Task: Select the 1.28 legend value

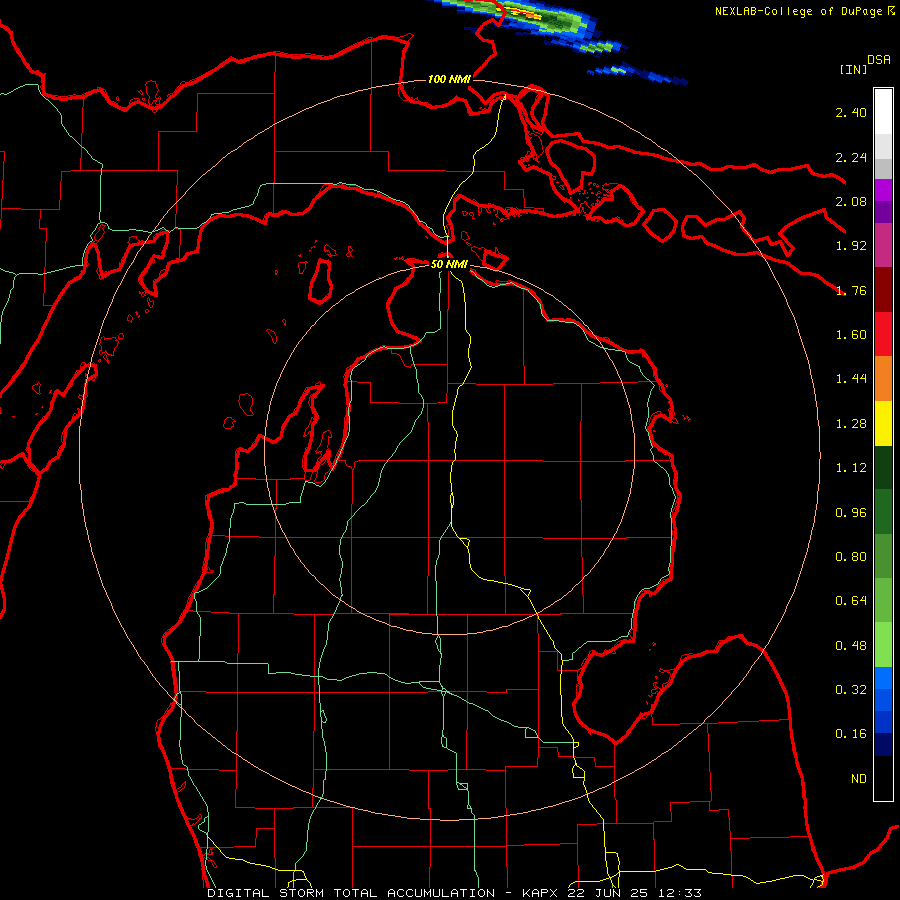Action: point(851,424)
